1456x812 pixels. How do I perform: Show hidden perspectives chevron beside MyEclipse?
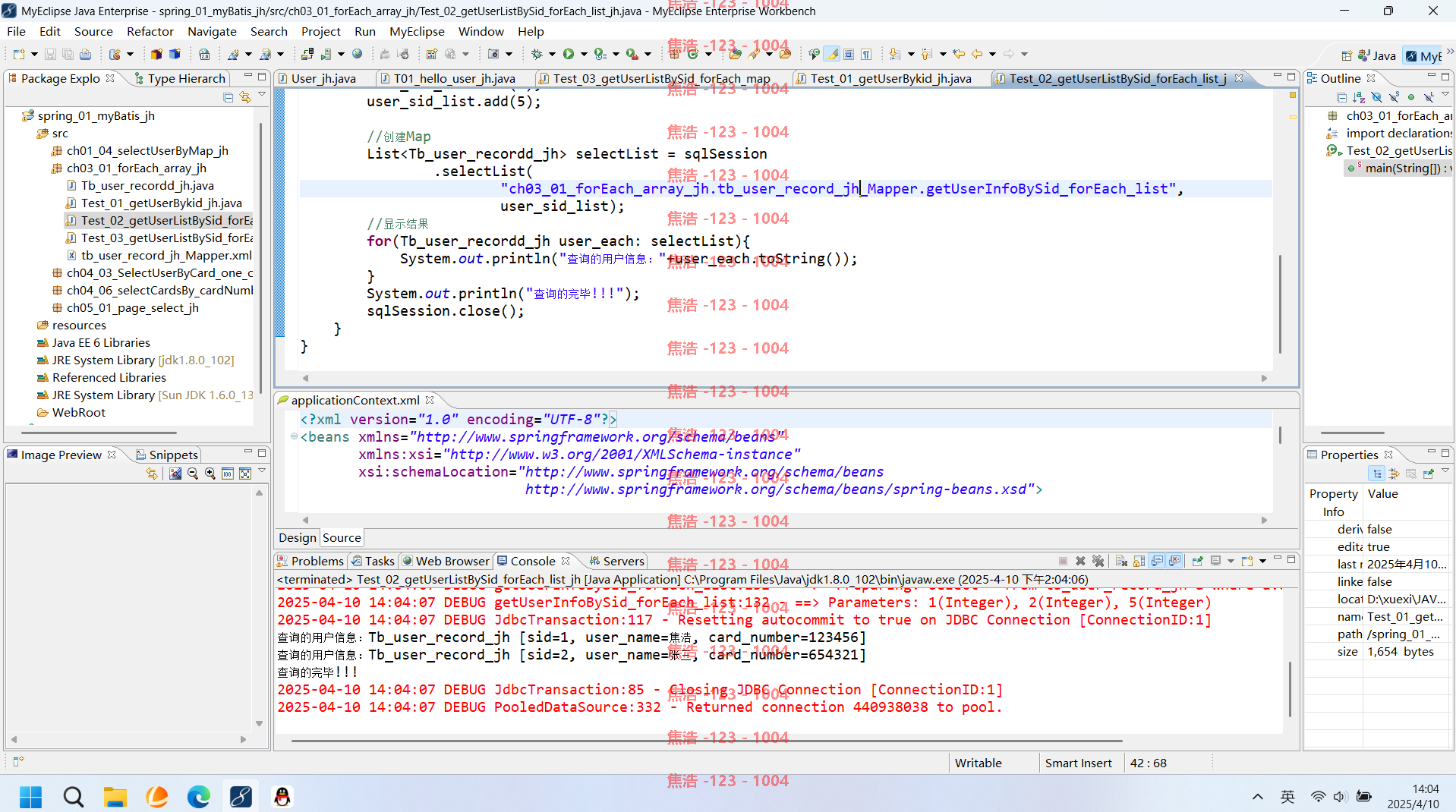(1450, 52)
